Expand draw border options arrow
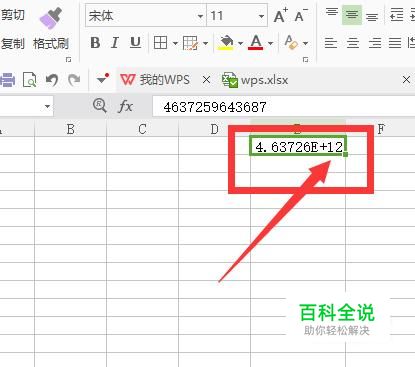 [x=205, y=43]
